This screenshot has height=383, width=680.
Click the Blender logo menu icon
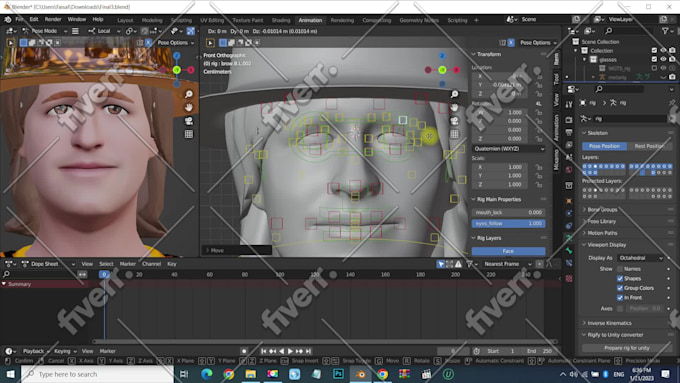(x=7, y=20)
